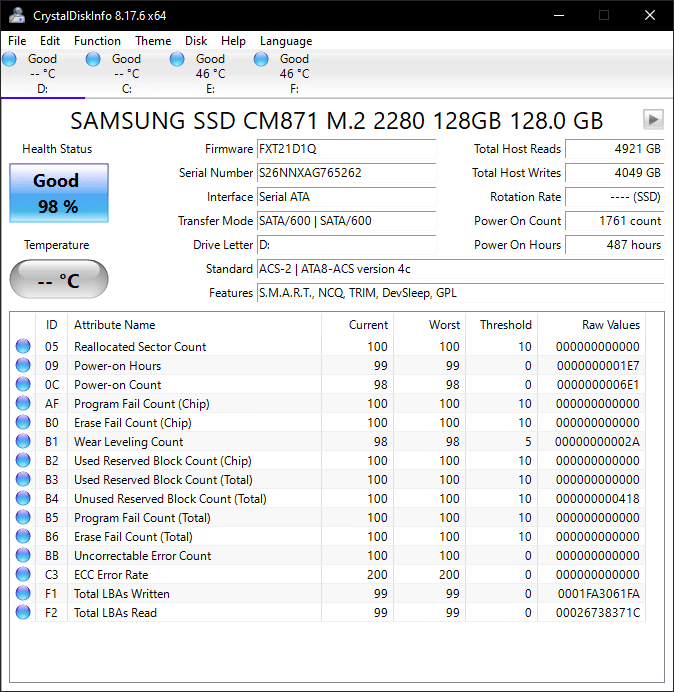This screenshot has height=692, width=674.
Task: Select the F: drive status orb
Action: pyautogui.click(x=261, y=59)
